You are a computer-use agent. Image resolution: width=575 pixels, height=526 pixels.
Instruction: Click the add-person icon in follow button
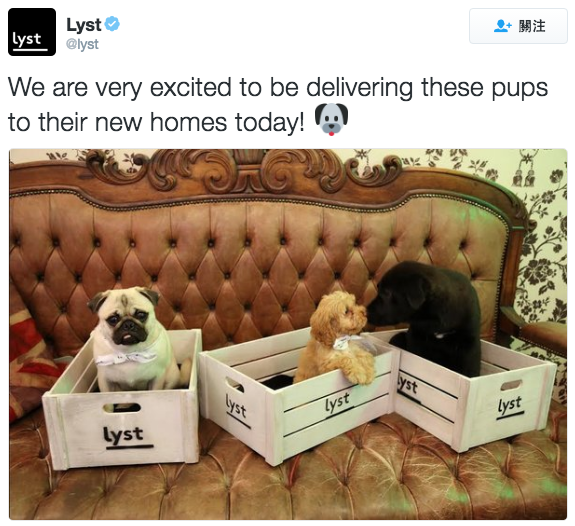502,26
